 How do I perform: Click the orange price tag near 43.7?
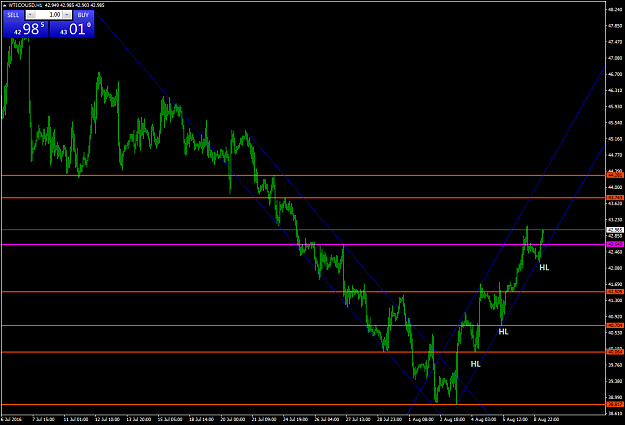coord(615,197)
